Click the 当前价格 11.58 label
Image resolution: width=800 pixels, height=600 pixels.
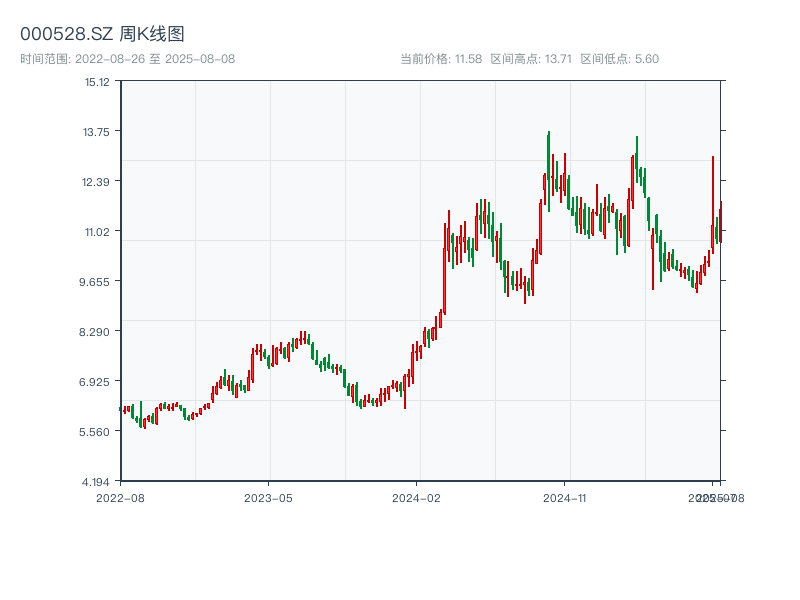441,59
